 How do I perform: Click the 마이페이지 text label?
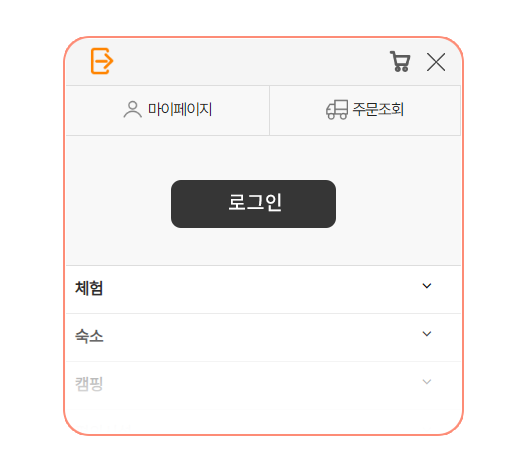(180, 109)
